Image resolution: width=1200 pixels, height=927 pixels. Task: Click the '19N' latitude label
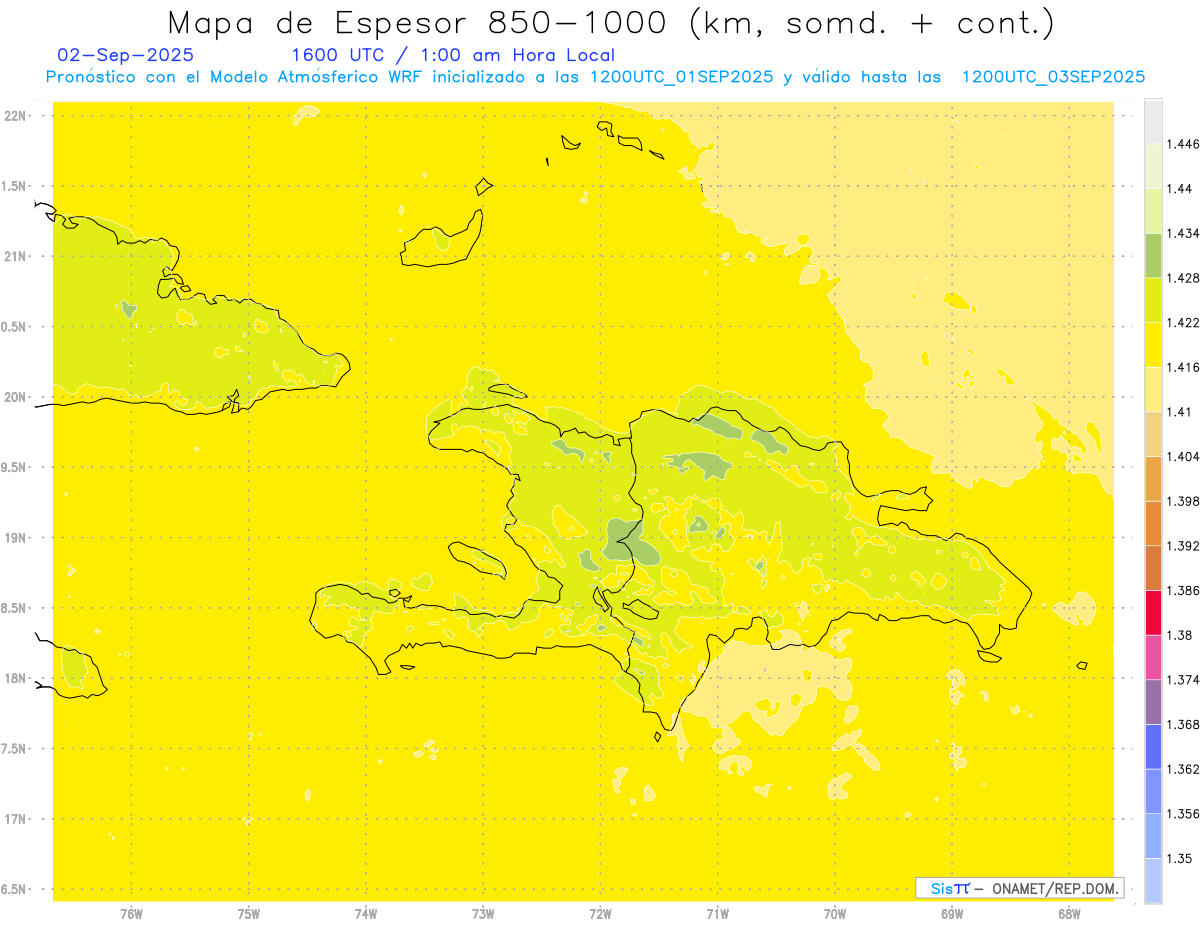tap(15, 538)
